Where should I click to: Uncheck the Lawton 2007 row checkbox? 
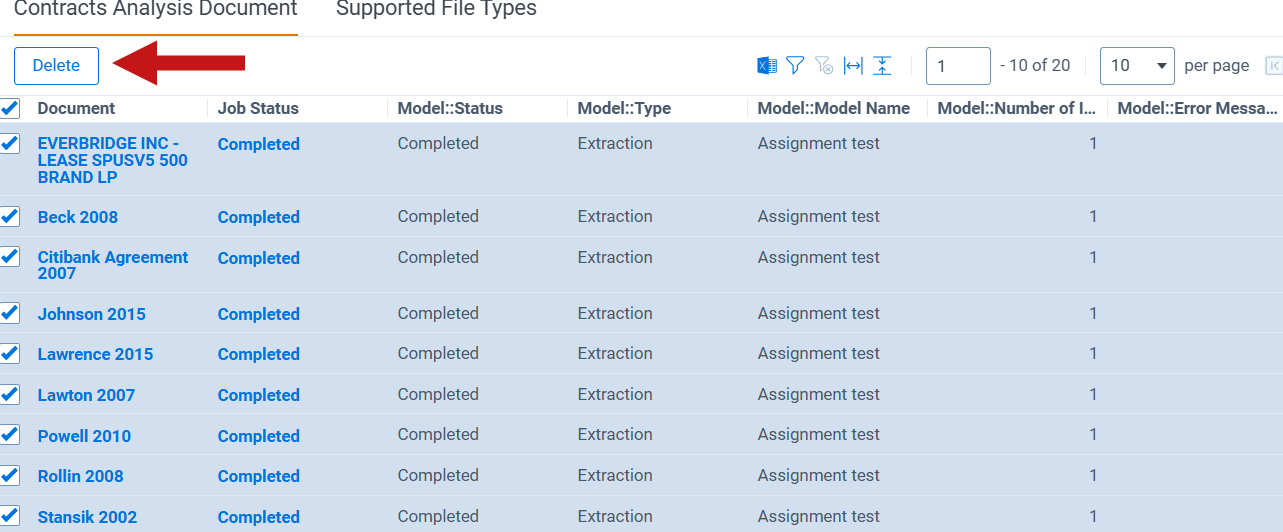(x=9, y=394)
